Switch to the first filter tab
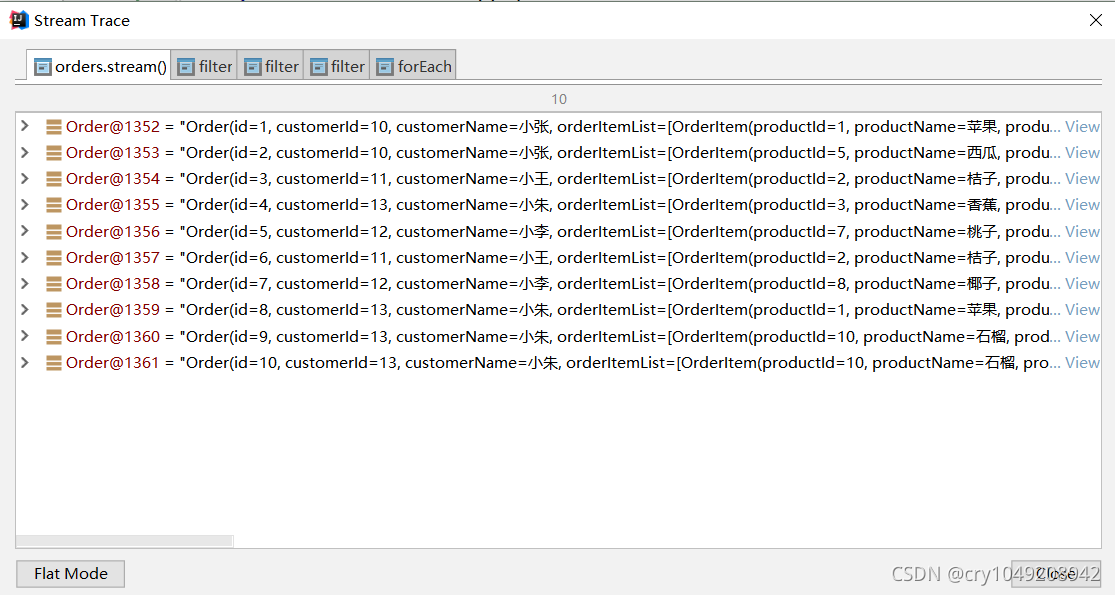This screenshot has height=595, width=1115. [x=213, y=66]
